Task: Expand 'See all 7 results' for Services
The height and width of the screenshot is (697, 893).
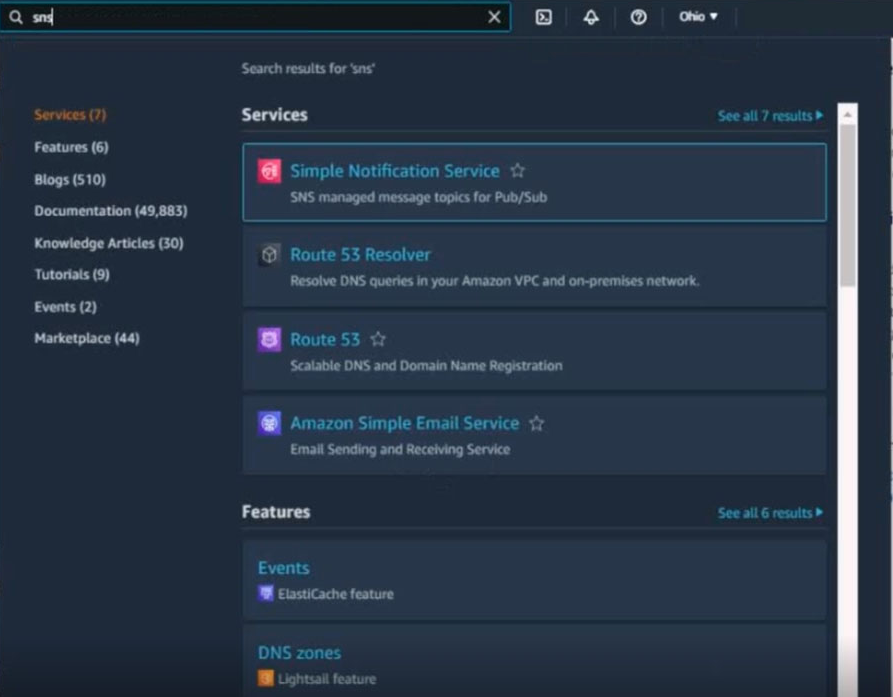Action: (x=770, y=116)
